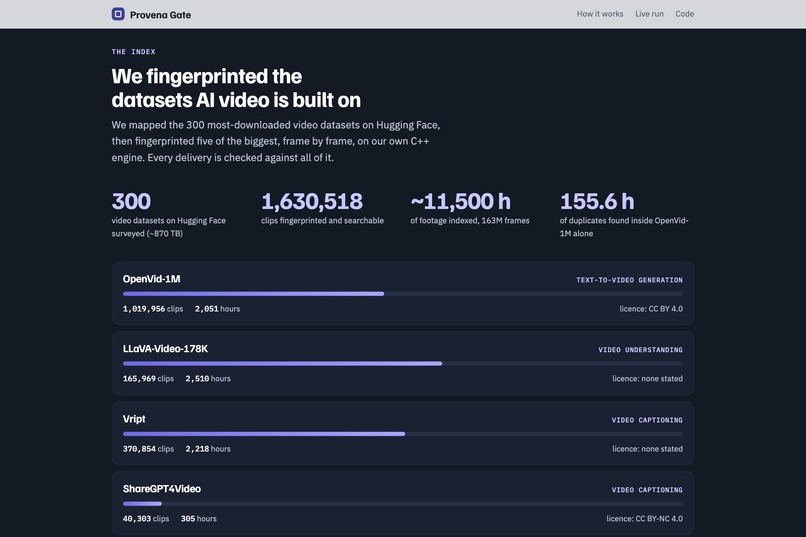Go to the Live run section

[649, 14]
